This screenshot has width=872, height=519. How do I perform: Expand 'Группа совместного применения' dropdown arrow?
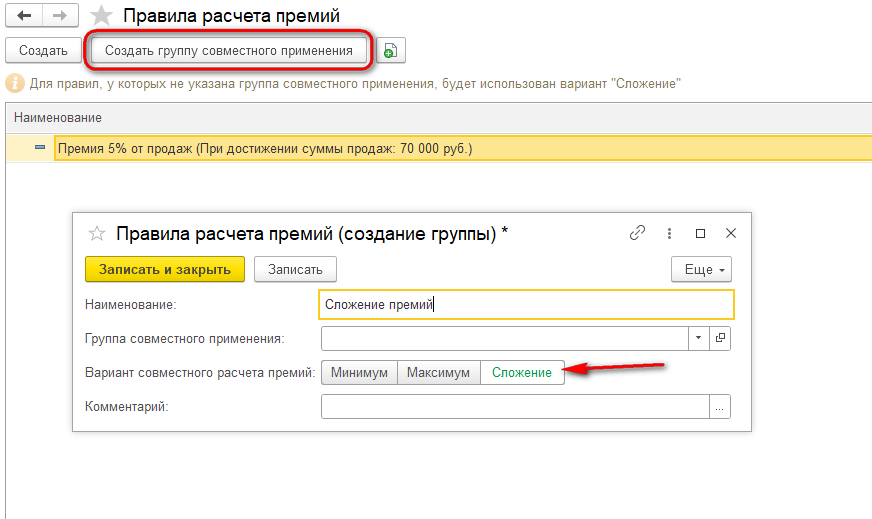(698, 338)
